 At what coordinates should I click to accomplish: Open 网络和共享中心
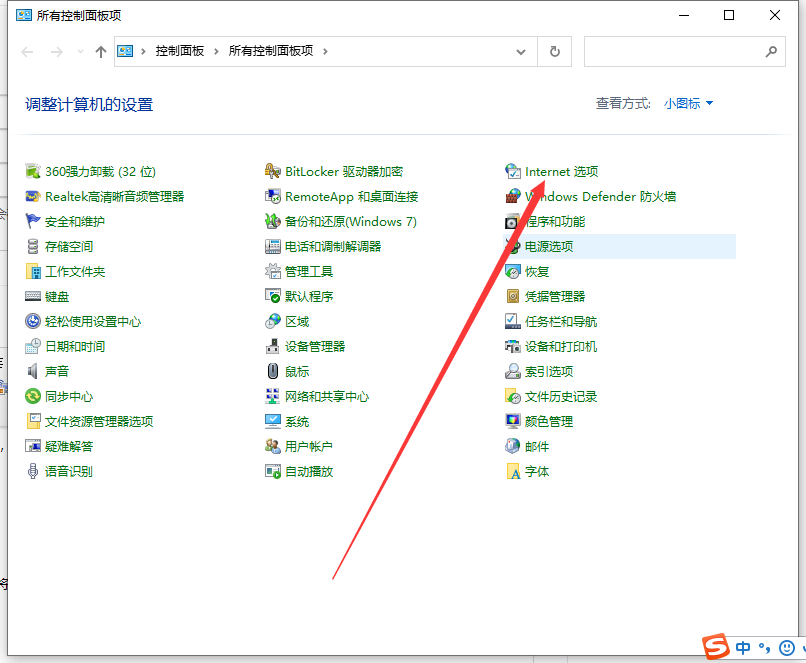pyautogui.click(x=326, y=396)
